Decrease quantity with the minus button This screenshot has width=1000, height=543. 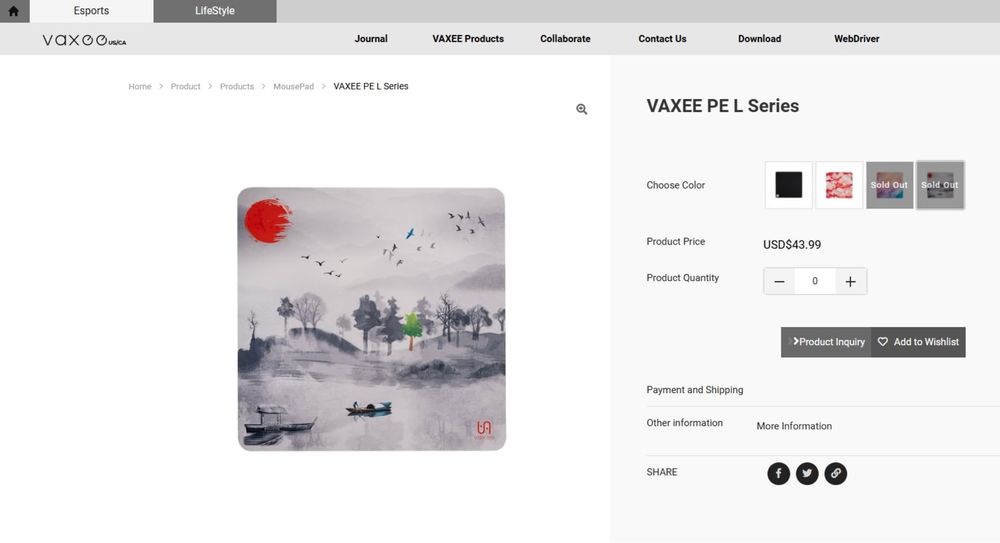pos(779,281)
